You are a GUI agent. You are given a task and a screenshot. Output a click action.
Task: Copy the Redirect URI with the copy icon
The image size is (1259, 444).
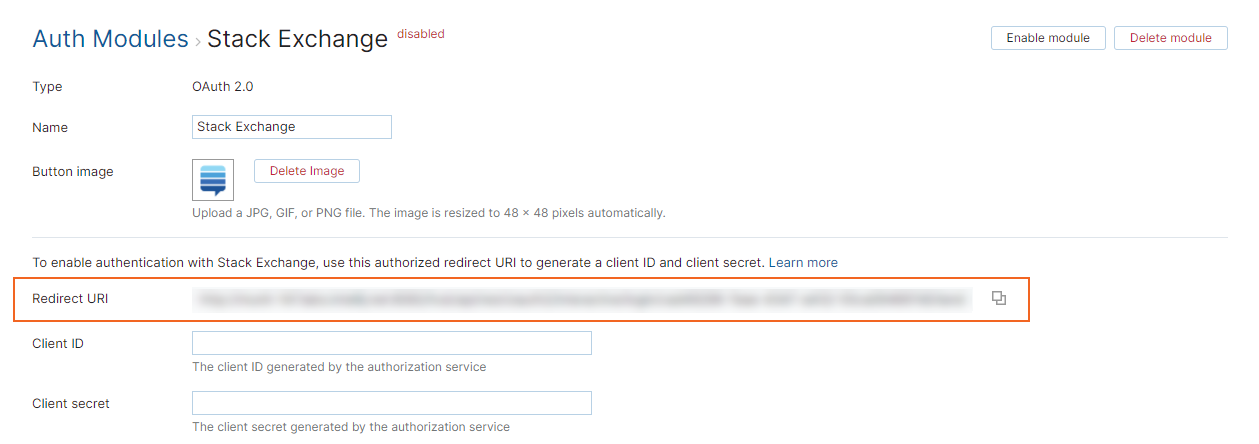click(x=998, y=298)
